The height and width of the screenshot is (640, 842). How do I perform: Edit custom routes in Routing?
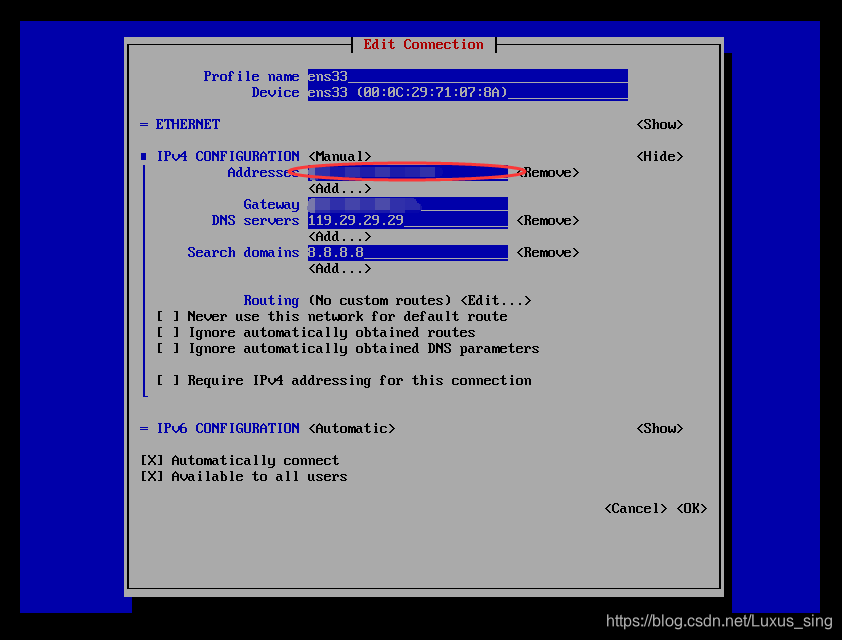(x=496, y=300)
